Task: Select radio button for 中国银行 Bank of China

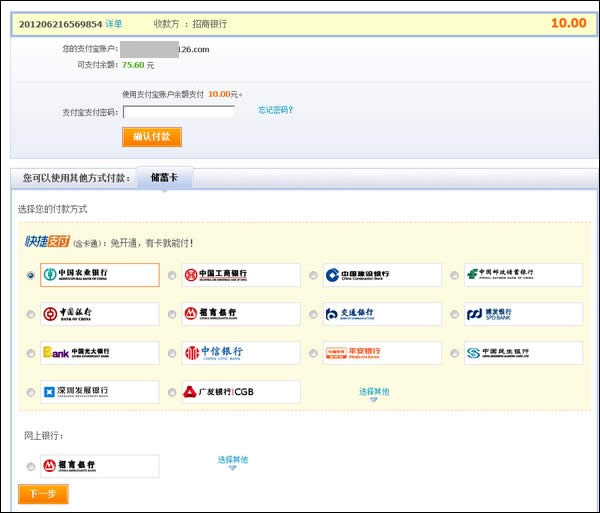Action: point(31,314)
